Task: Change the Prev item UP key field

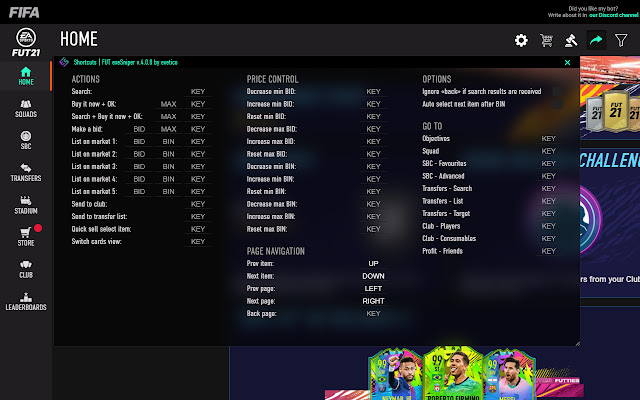Action: pyautogui.click(x=373, y=264)
